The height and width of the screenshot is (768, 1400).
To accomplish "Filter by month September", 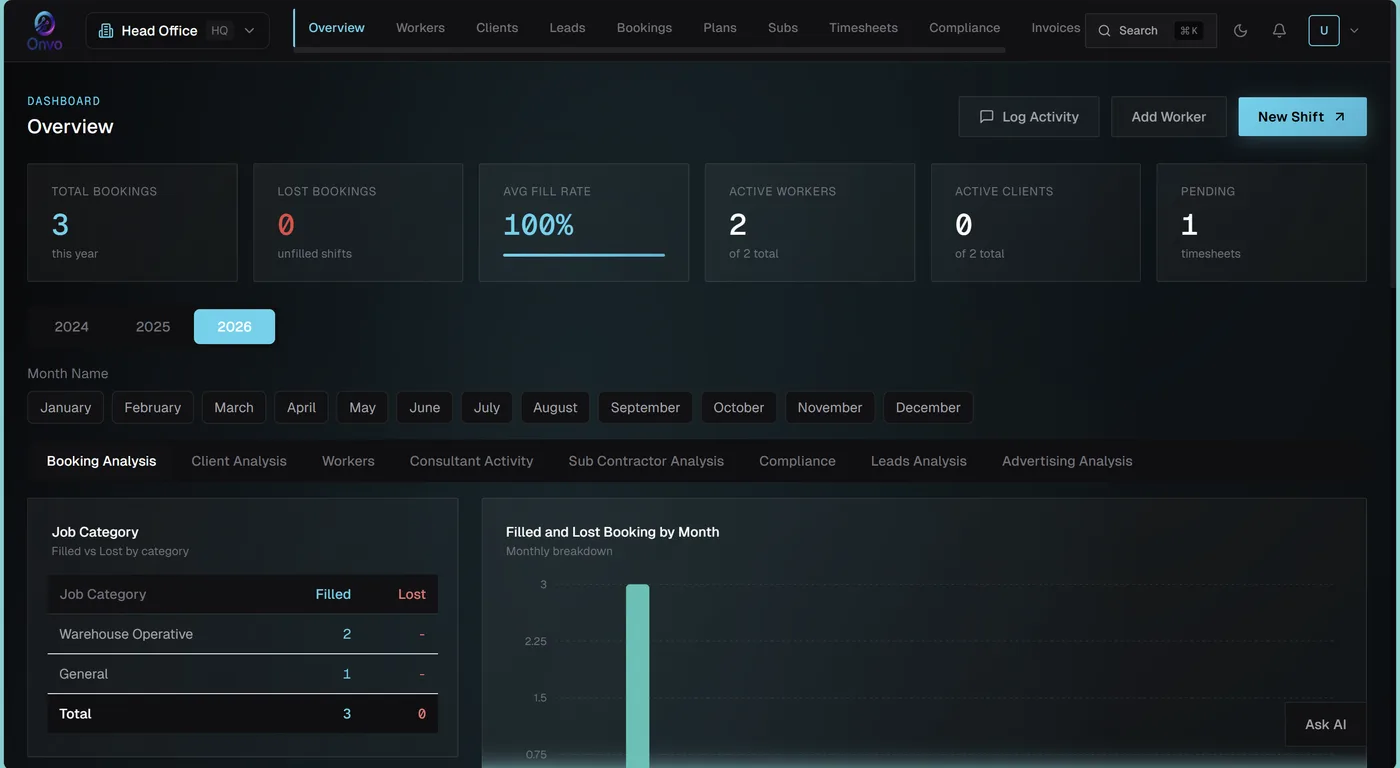I will click(645, 408).
